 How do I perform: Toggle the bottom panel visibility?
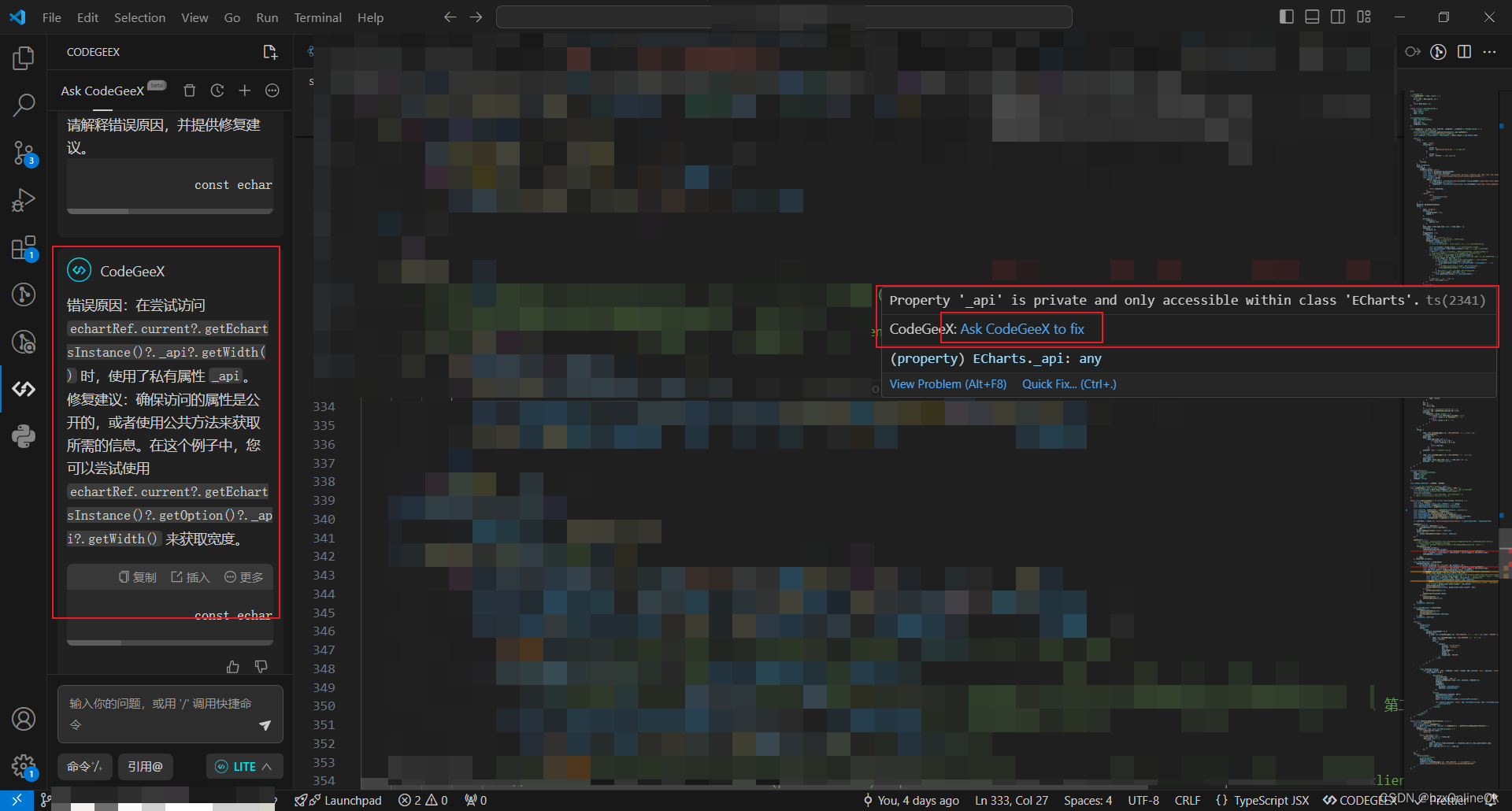point(1312,17)
